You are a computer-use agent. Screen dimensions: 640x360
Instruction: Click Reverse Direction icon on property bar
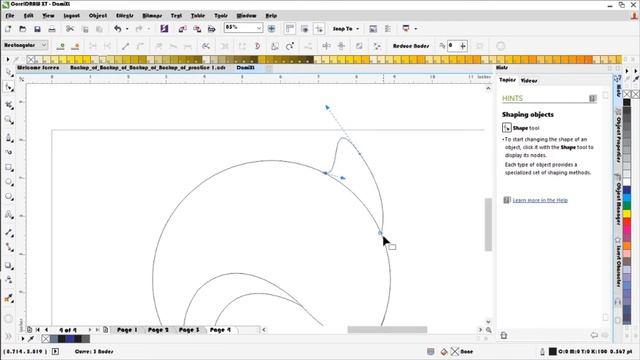pyautogui.click(x=206, y=46)
